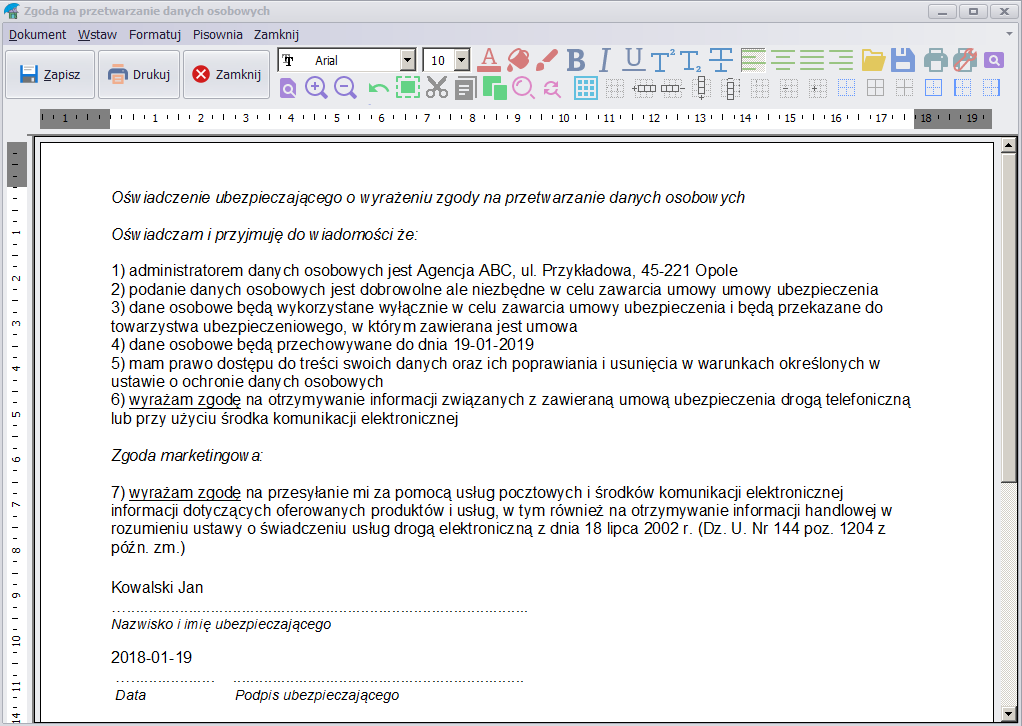Toggle superscript text
This screenshot has height=726, width=1022.
coord(662,61)
